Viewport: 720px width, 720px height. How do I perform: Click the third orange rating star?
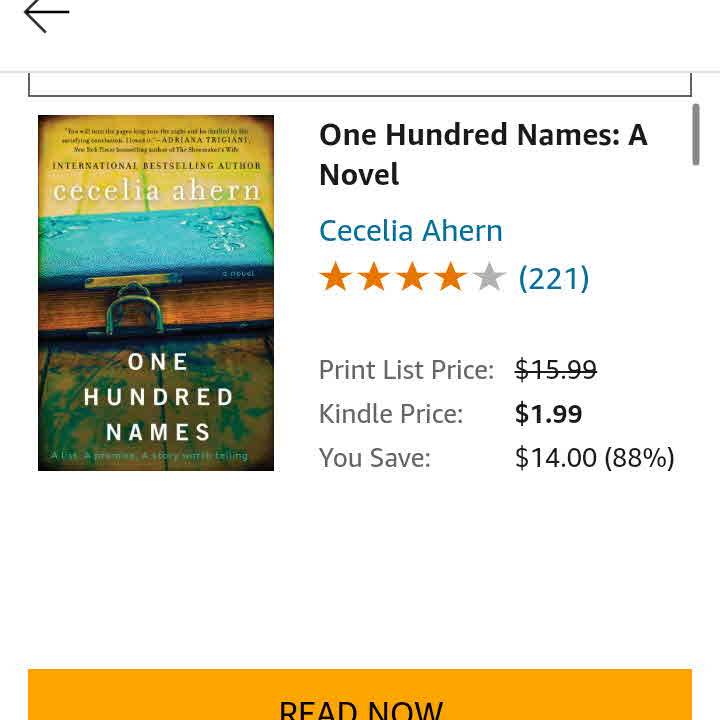(x=412, y=278)
